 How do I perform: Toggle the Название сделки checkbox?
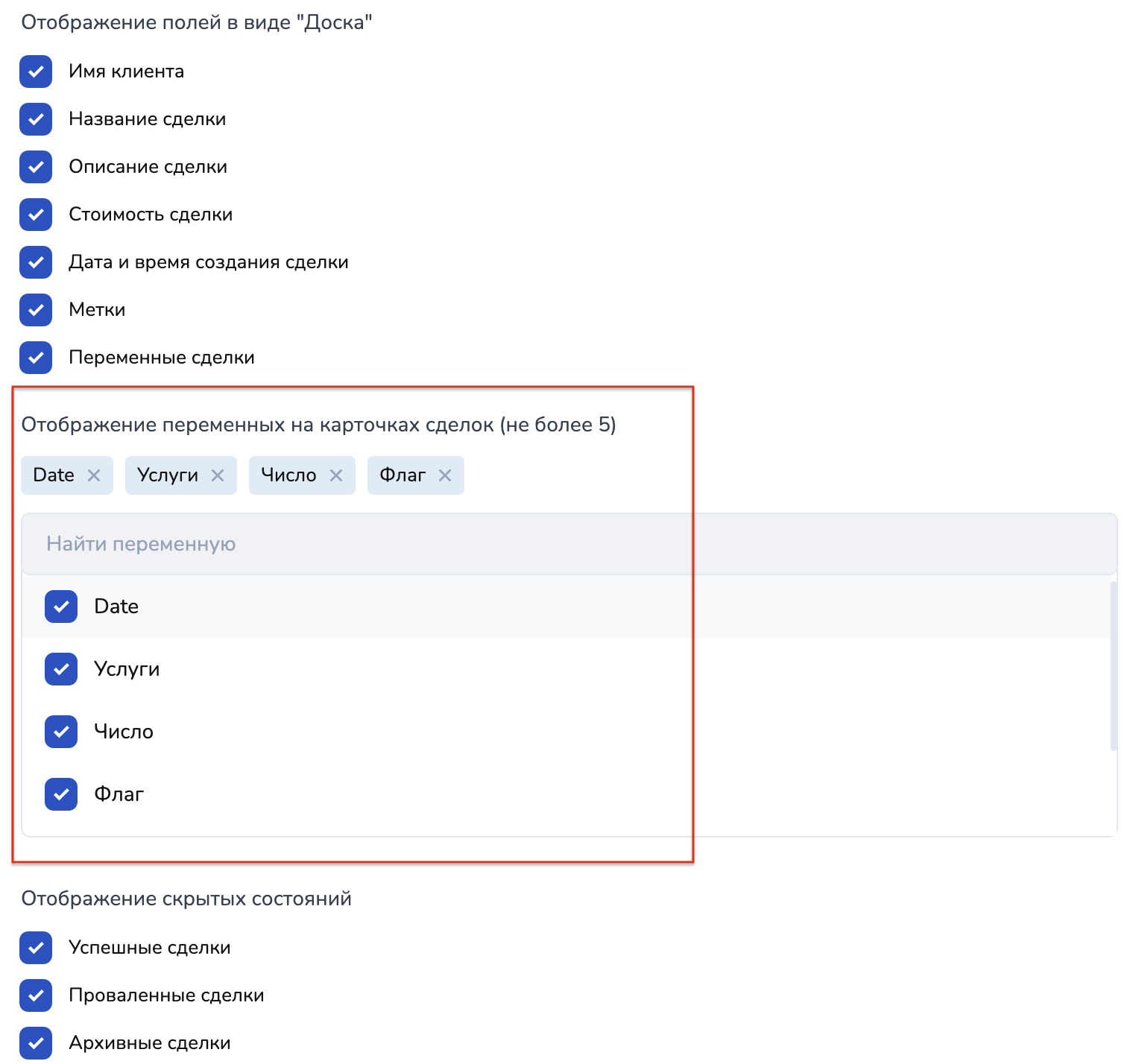[x=36, y=119]
